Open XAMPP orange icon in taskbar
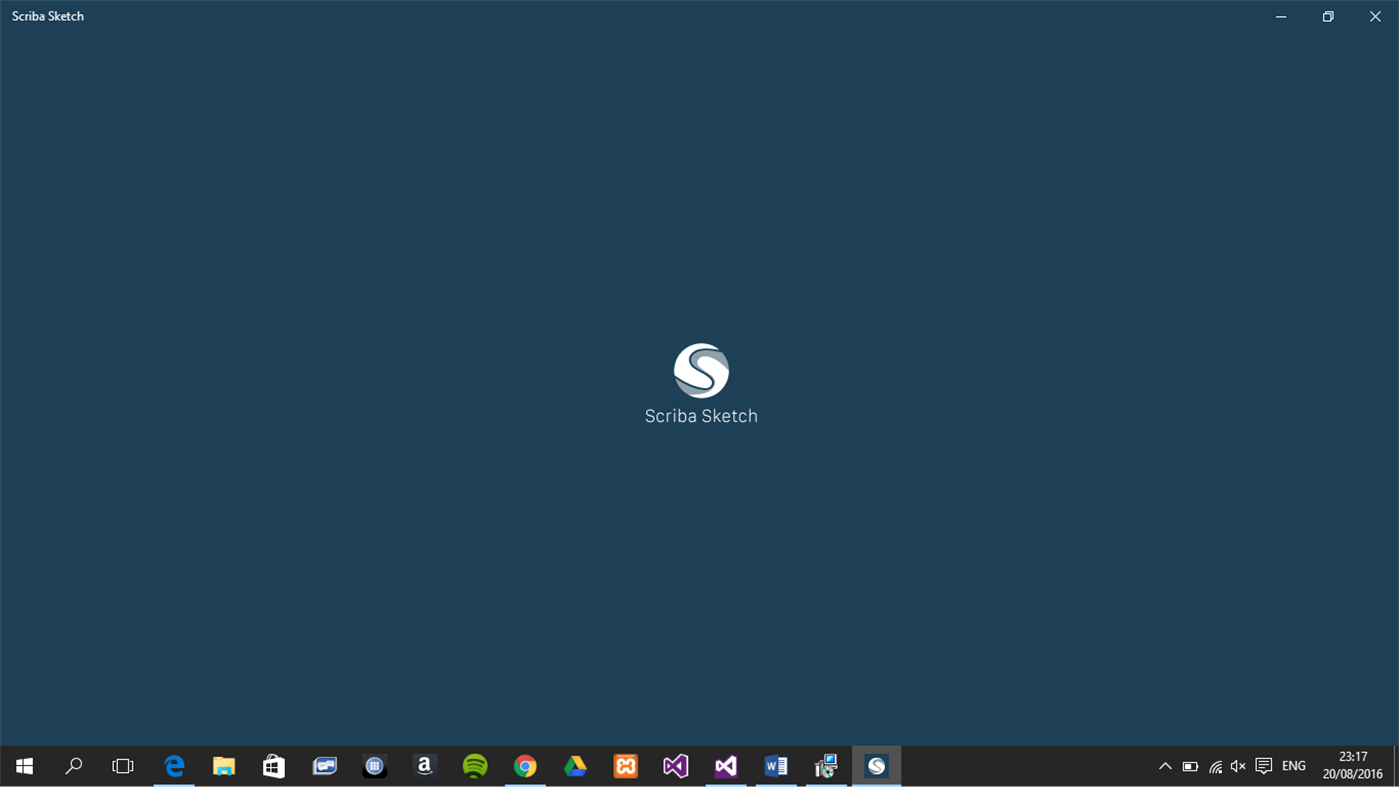 [x=626, y=766]
